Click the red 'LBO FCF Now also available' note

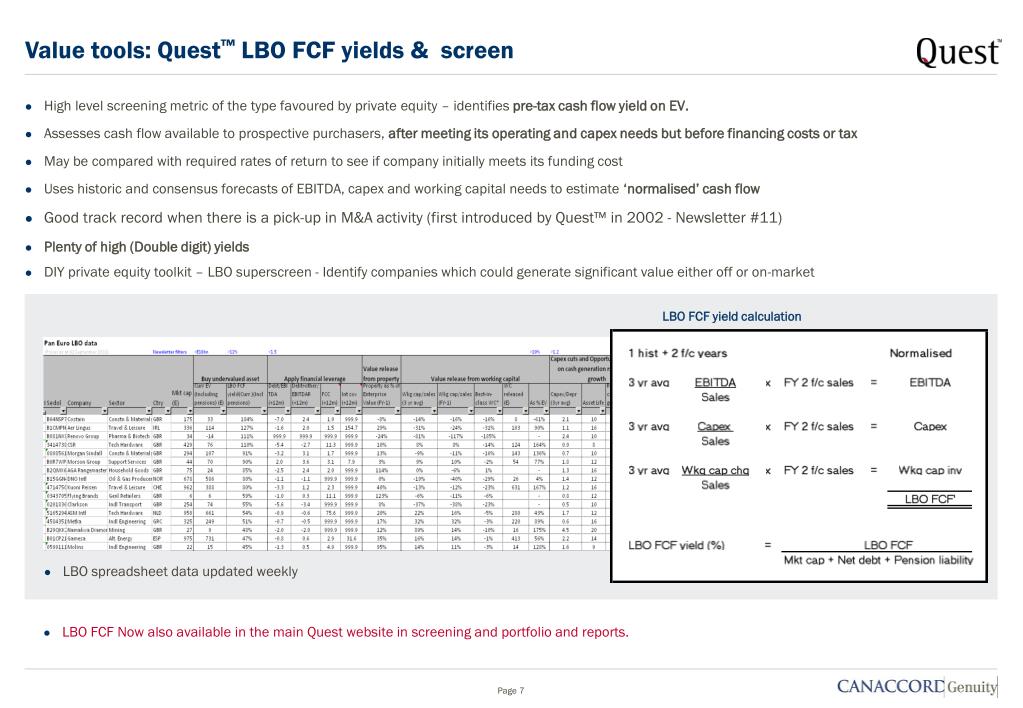click(345, 632)
